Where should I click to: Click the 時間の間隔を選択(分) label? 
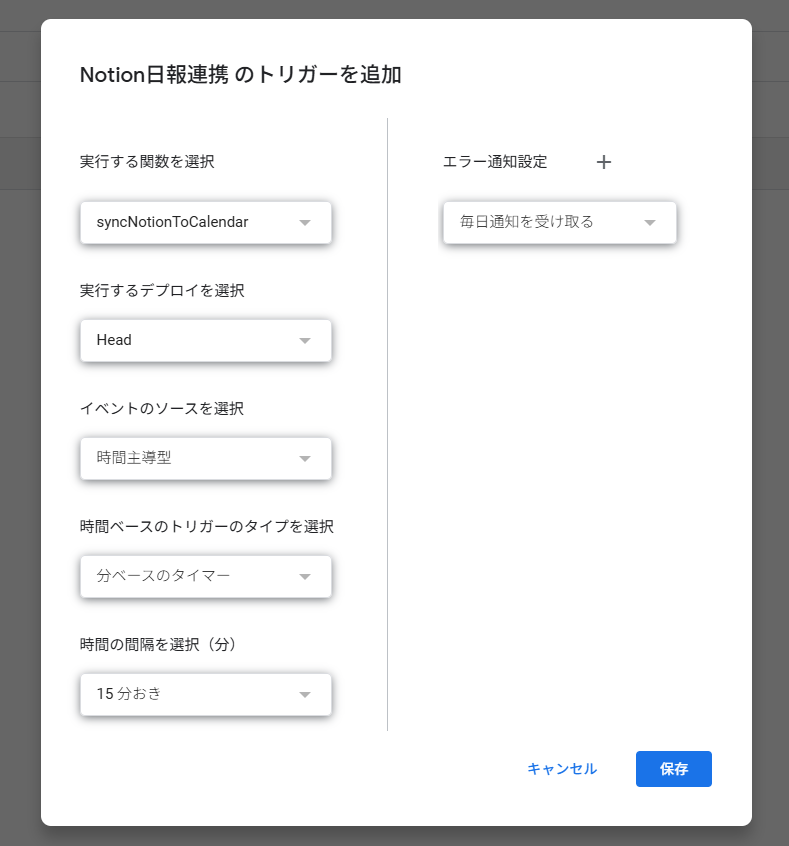(x=158, y=644)
